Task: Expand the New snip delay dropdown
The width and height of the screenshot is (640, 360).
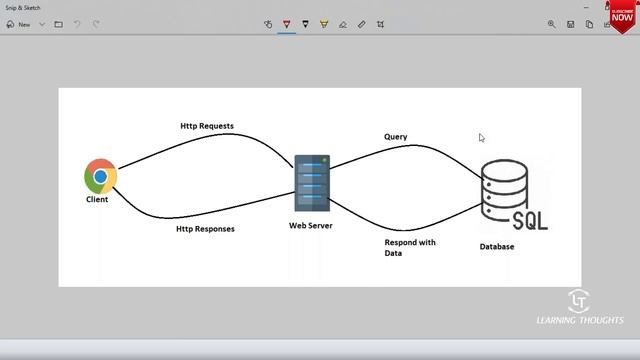Action: coord(42,24)
